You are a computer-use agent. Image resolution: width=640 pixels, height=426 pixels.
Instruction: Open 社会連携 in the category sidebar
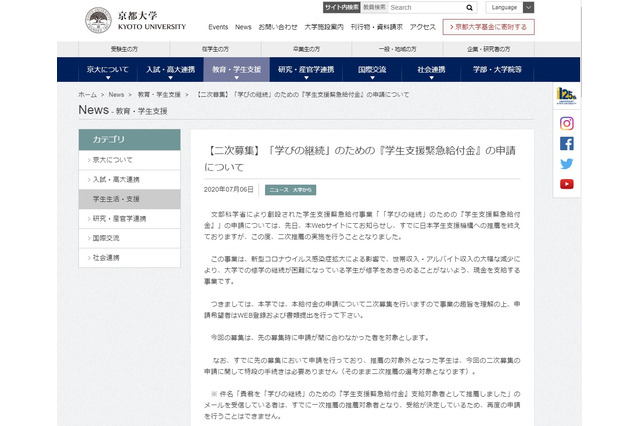pos(129,258)
